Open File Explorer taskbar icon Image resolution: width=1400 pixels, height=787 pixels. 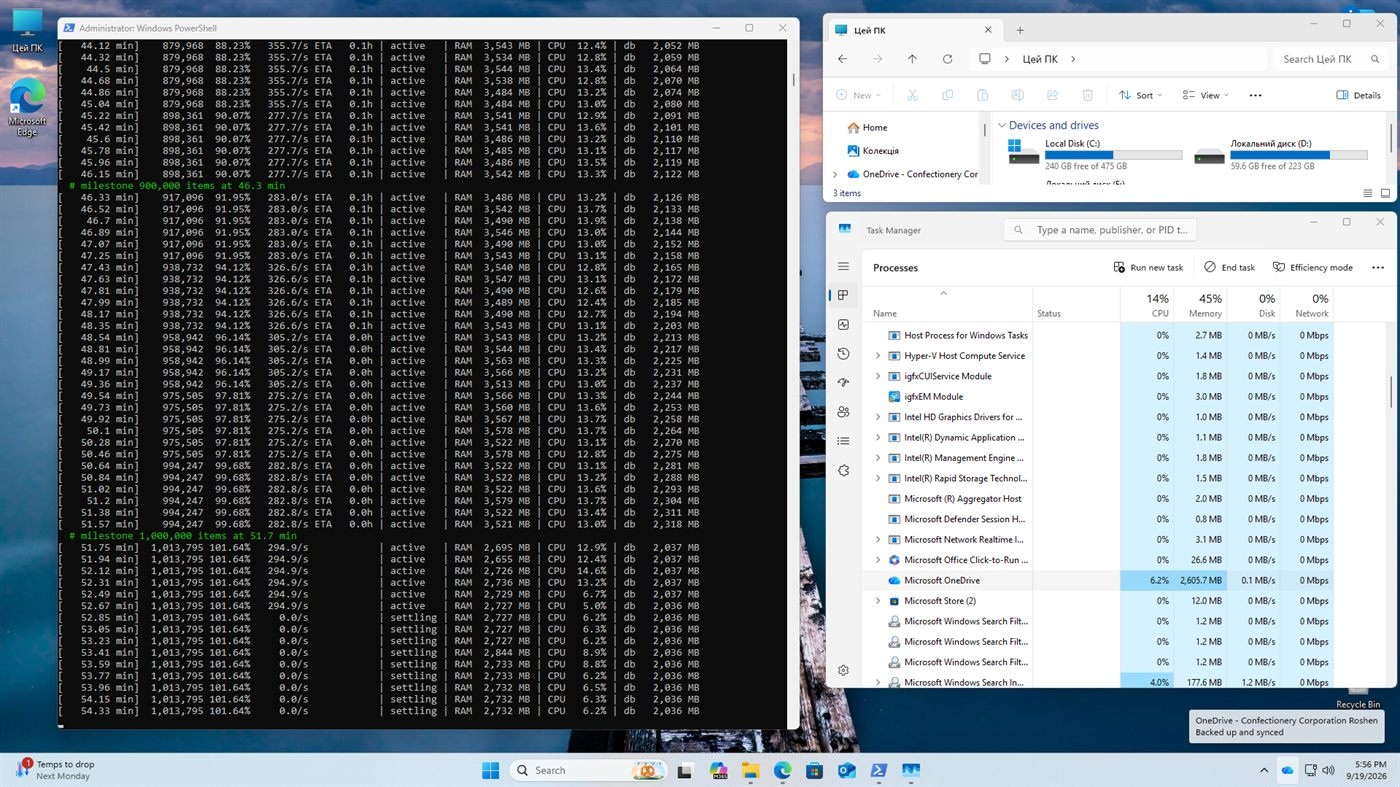click(x=750, y=770)
